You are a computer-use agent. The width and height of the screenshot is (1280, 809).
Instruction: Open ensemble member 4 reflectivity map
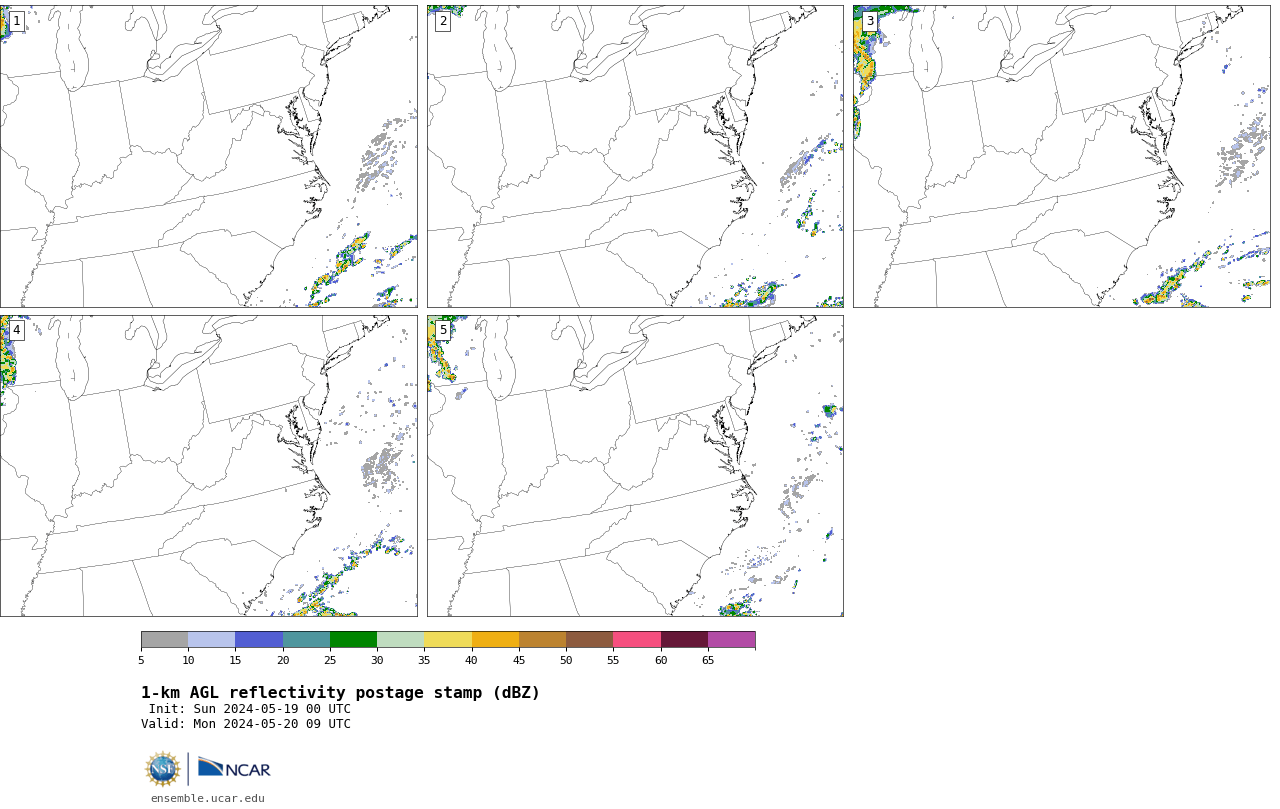point(208,466)
